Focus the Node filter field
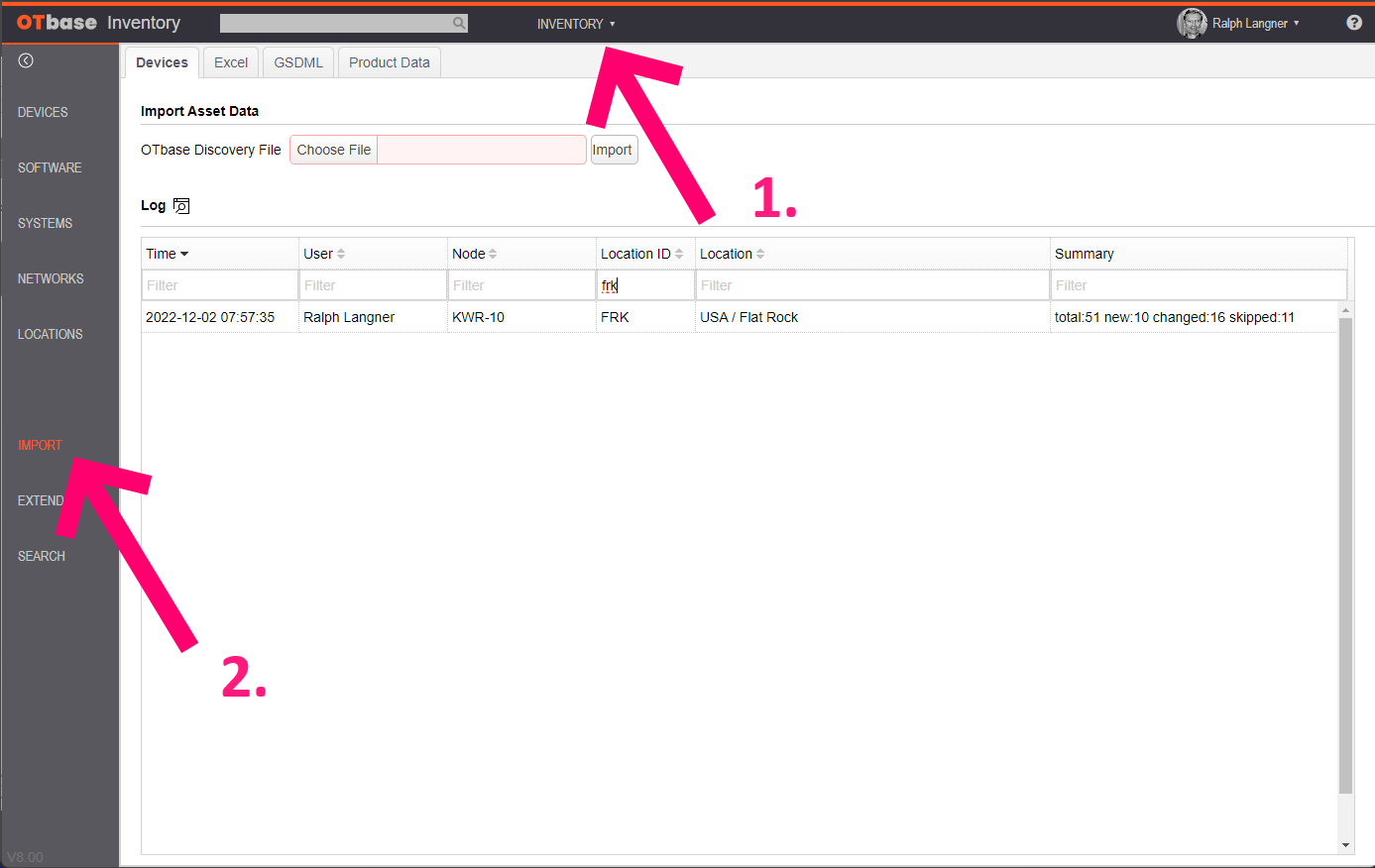Screen dimensions: 1375x868 tap(522, 285)
